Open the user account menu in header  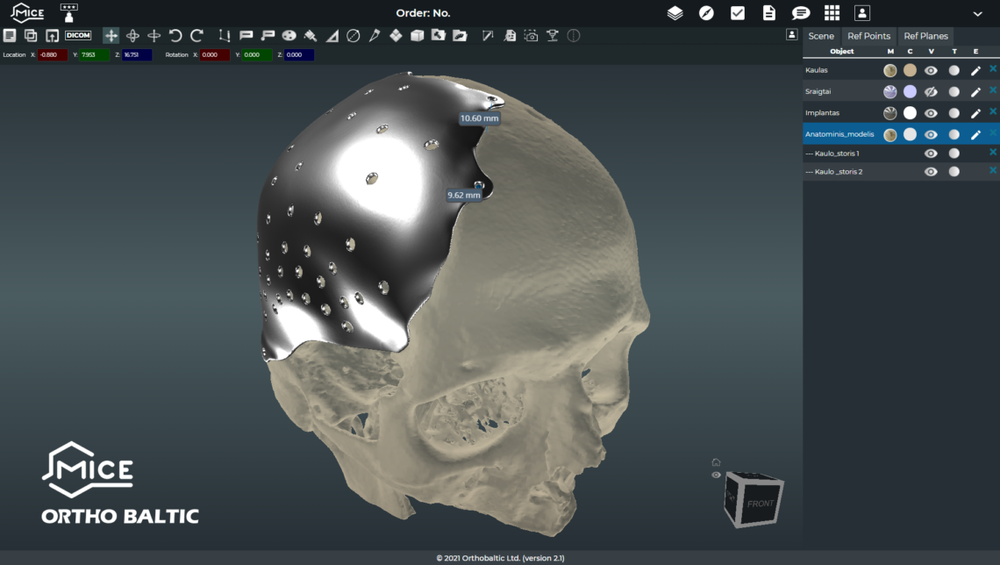[862, 13]
